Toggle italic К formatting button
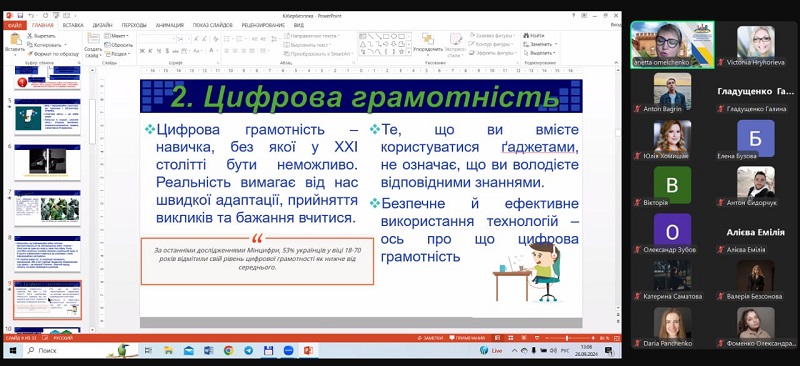Image resolution: width=800 pixels, height=366 pixels. 151,51
